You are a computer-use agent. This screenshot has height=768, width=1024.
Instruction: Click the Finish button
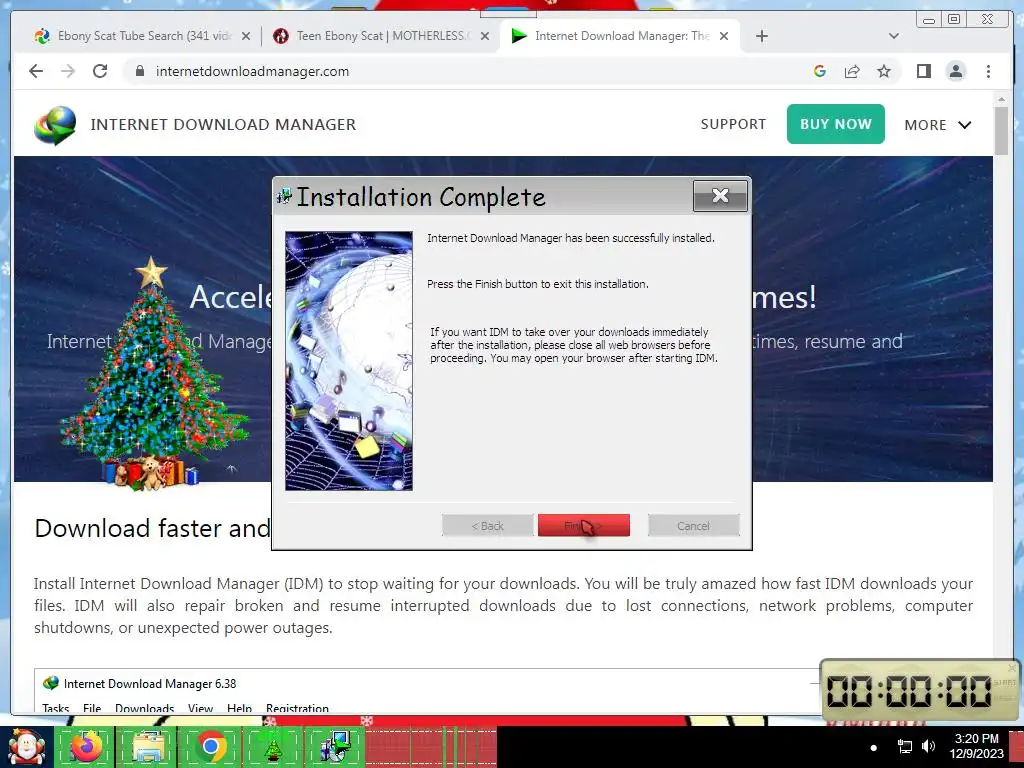(x=583, y=526)
